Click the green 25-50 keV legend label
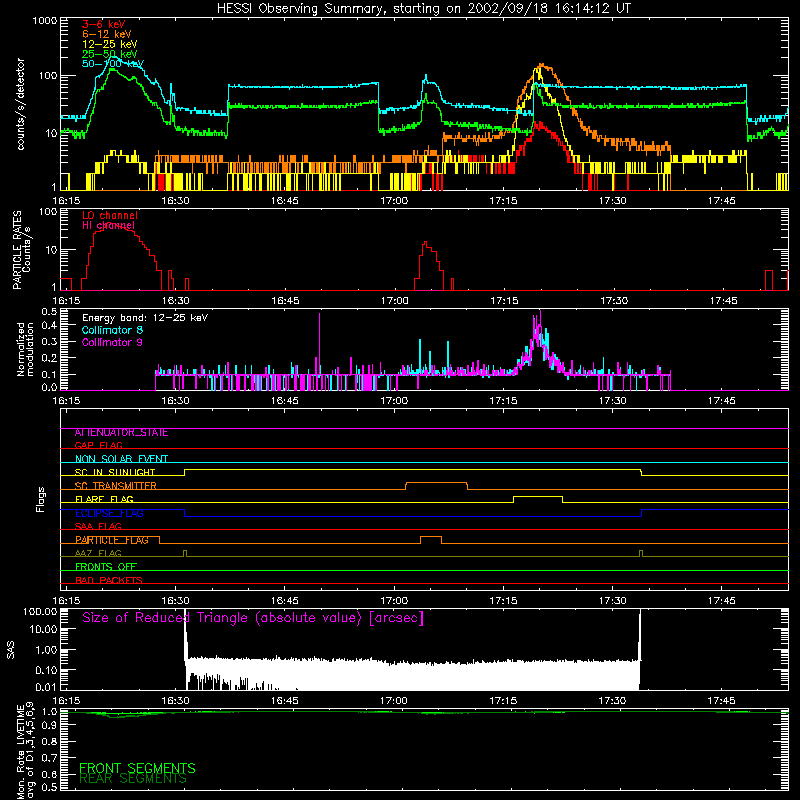This screenshot has height=800, width=800. (109, 54)
